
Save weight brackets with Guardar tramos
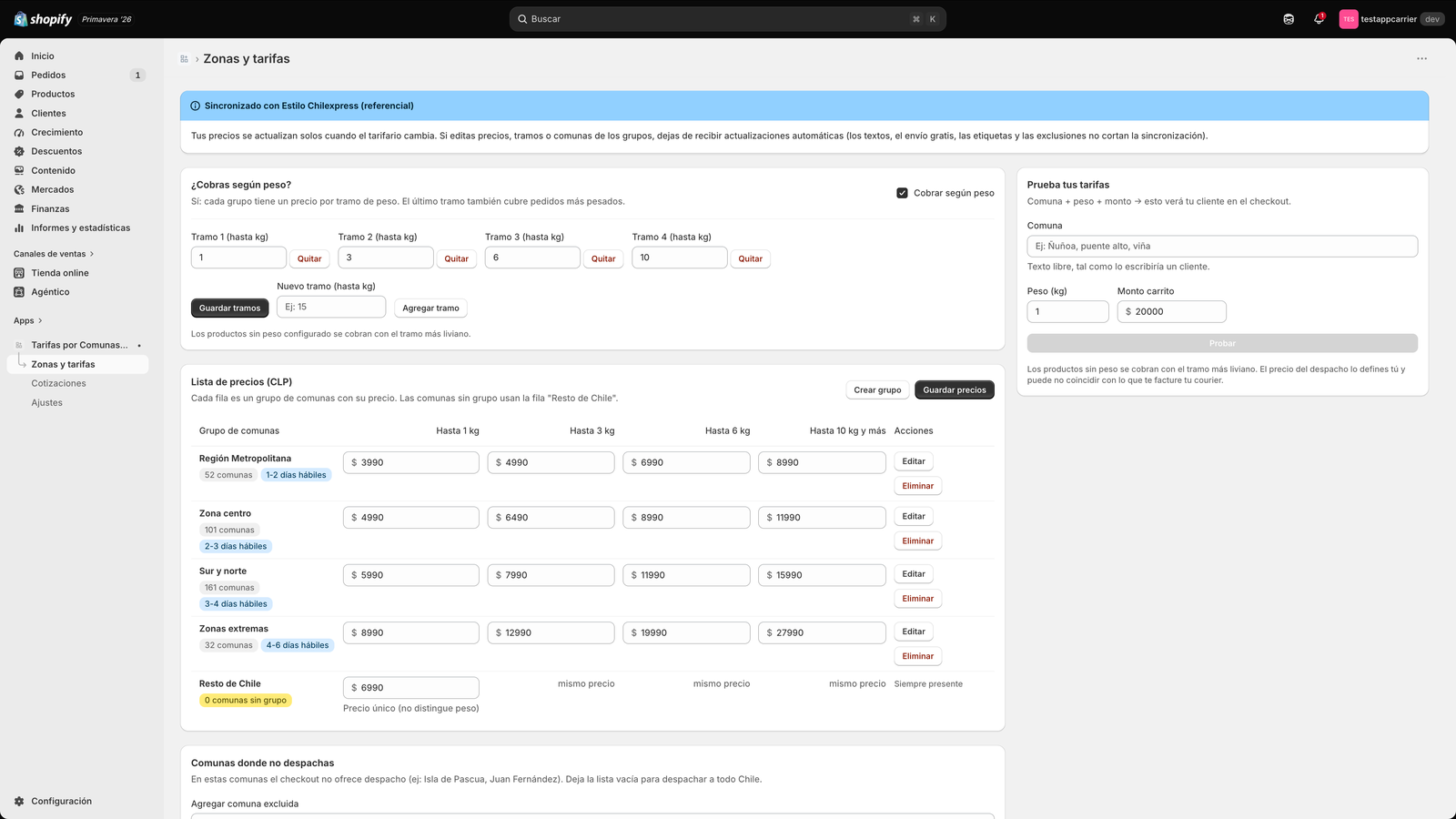(230, 308)
